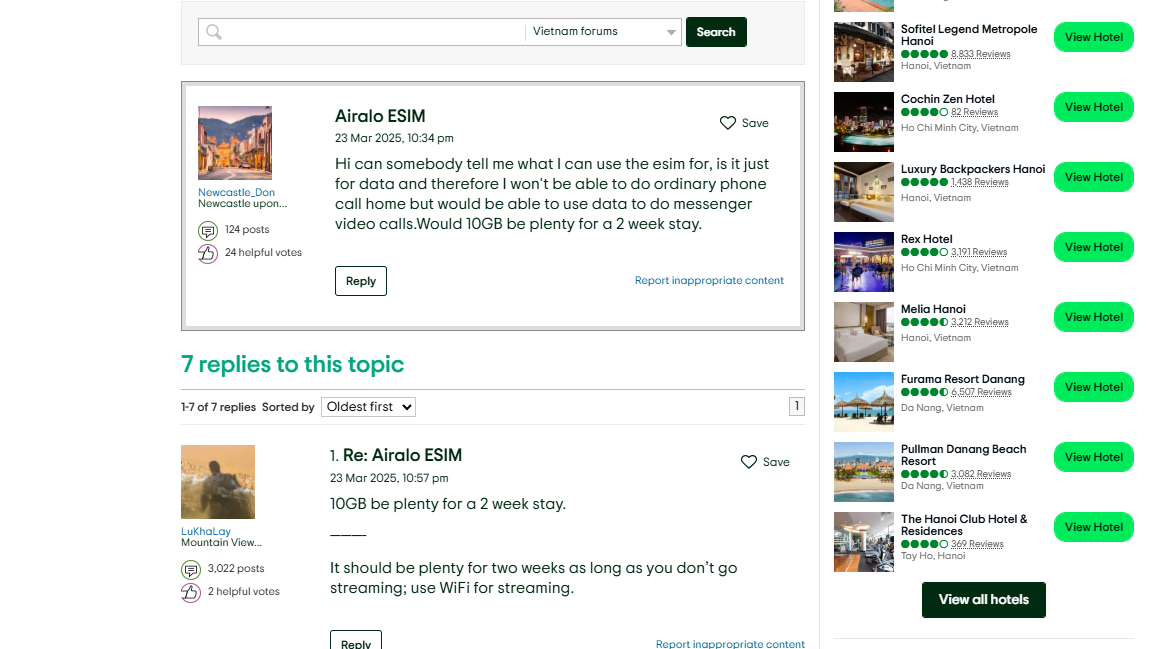
Task: Click View Hotel for Pullman Danang Beach Resort
Action: pos(1094,457)
